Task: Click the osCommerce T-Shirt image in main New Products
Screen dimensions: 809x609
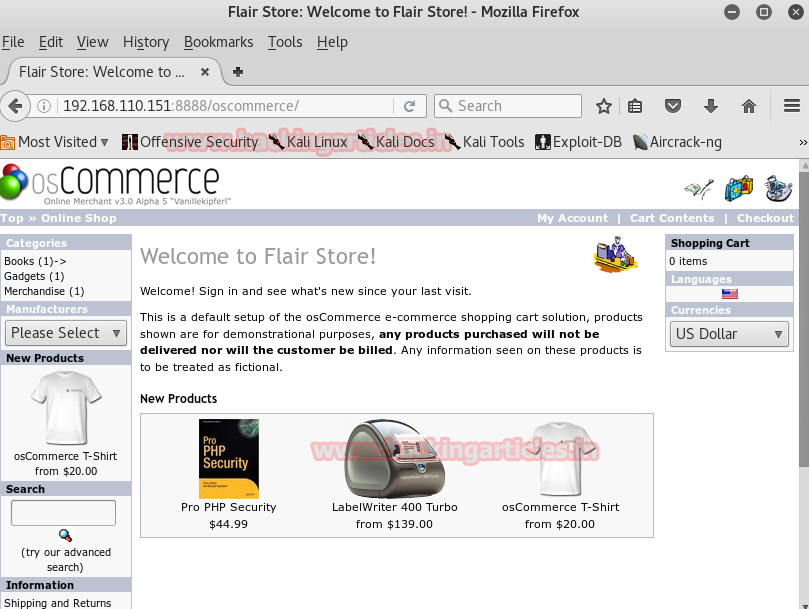Action: (x=560, y=458)
